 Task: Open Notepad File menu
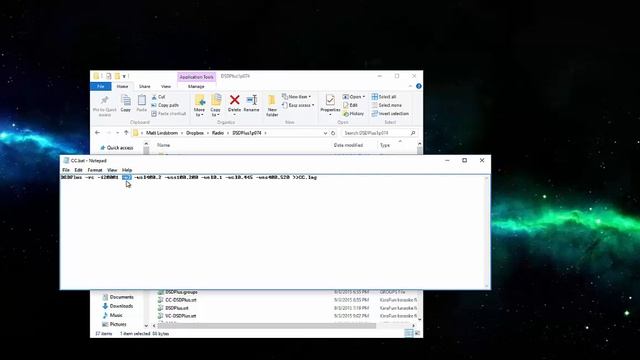click(66, 170)
